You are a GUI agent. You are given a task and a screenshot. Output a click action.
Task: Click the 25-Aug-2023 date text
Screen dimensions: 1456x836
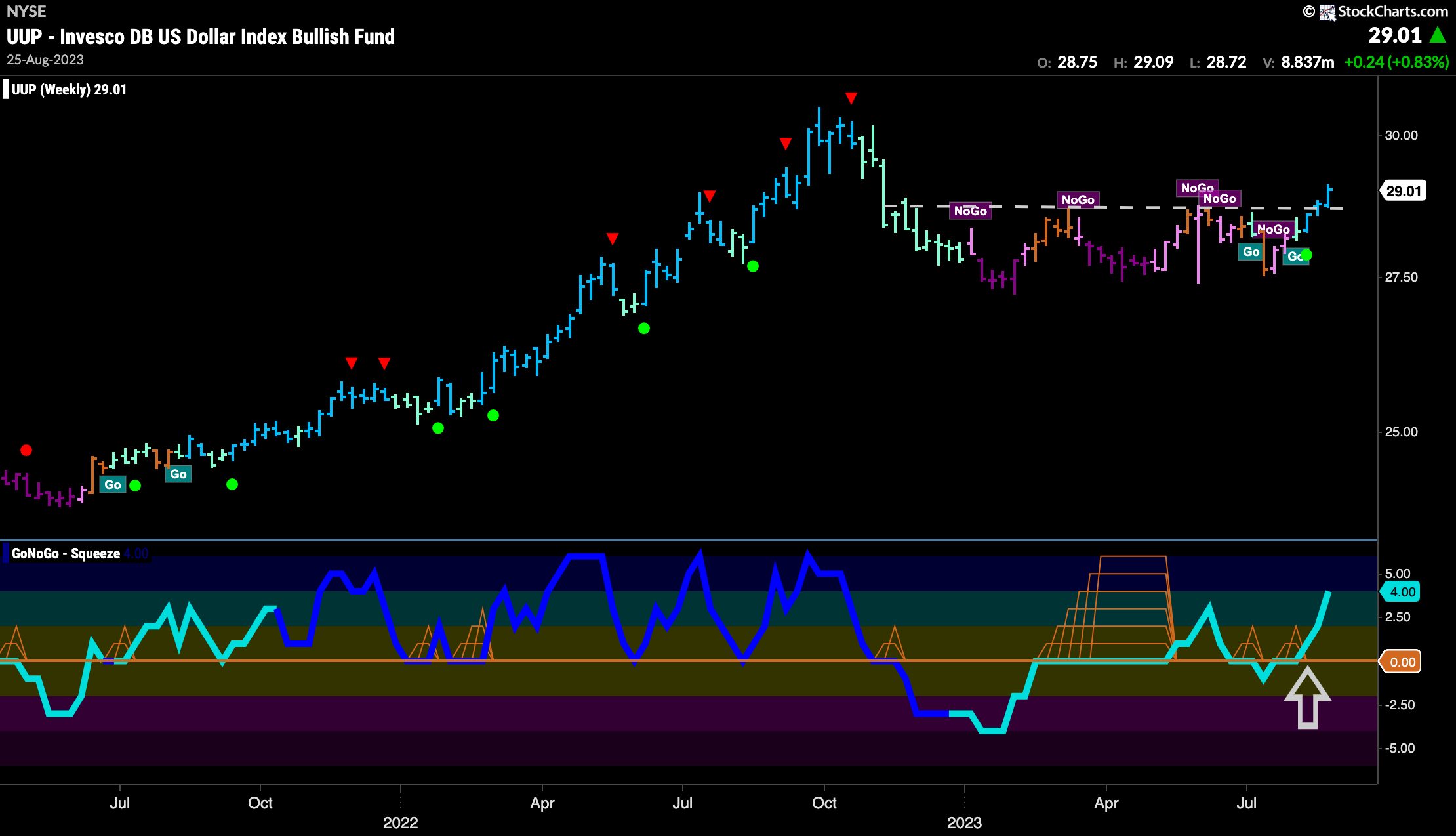click(45, 60)
